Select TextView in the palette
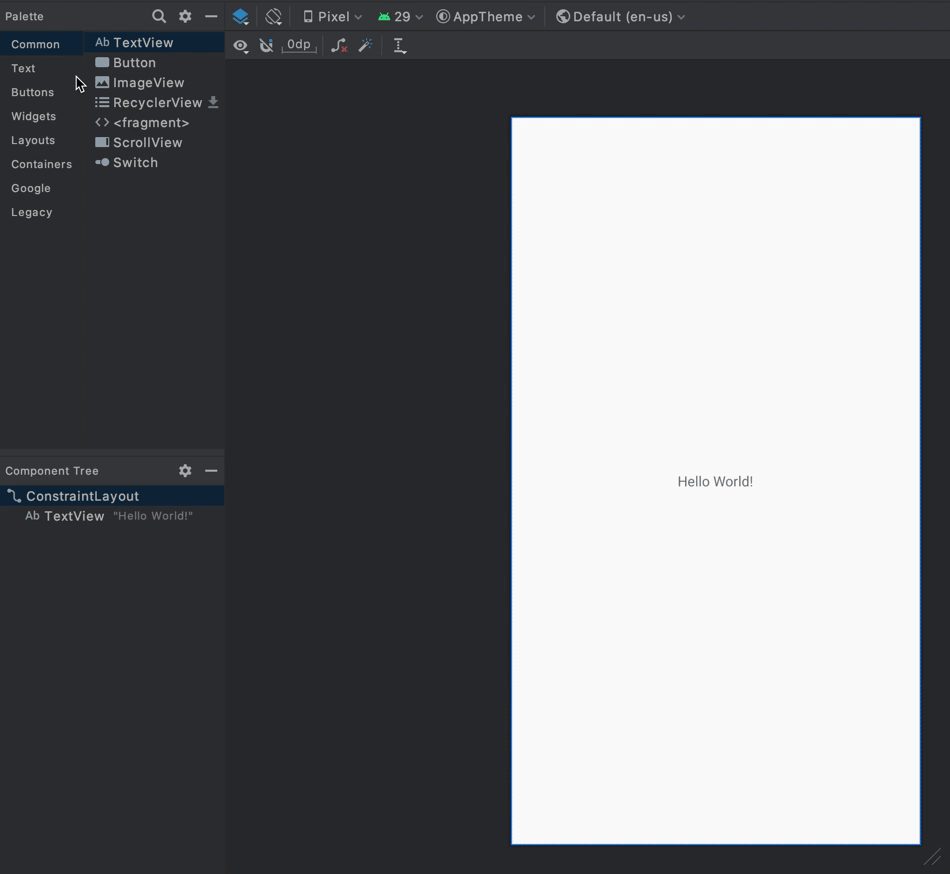 154,42
